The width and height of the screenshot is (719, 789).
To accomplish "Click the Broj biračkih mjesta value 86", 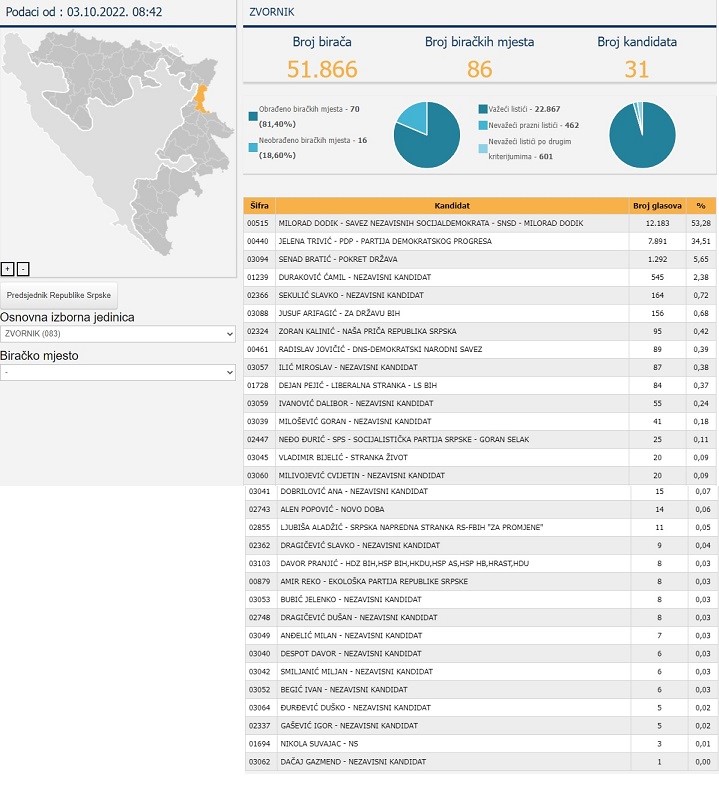I will click(479, 69).
